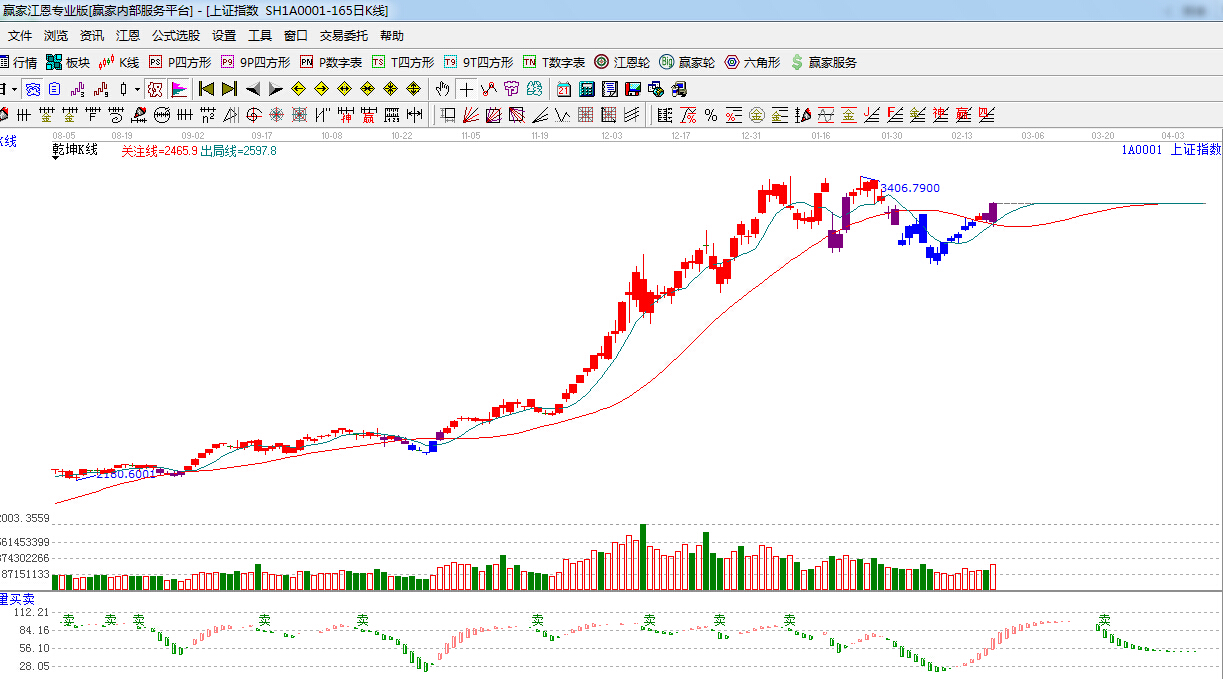
Task: Jump to first bar with yellow arrow
Action: (x=207, y=89)
